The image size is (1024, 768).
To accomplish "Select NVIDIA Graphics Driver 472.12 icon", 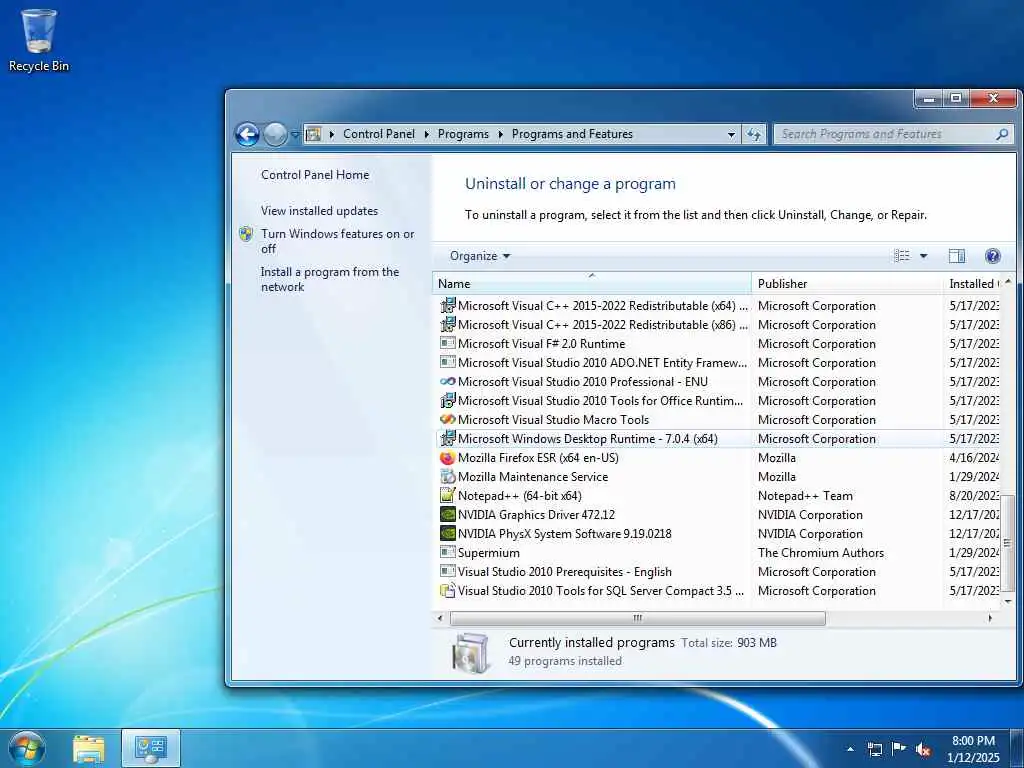I will click(447, 515).
